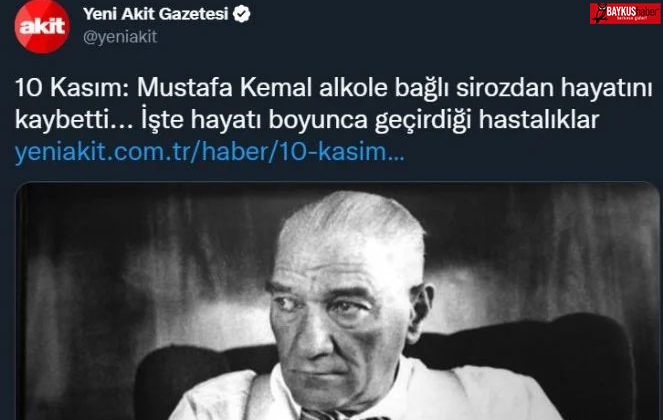Image resolution: width=663 pixels, height=420 pixels.
Task: Visit the @yeniakit handle
Action: pyautogui.click(x=120, y=37)
